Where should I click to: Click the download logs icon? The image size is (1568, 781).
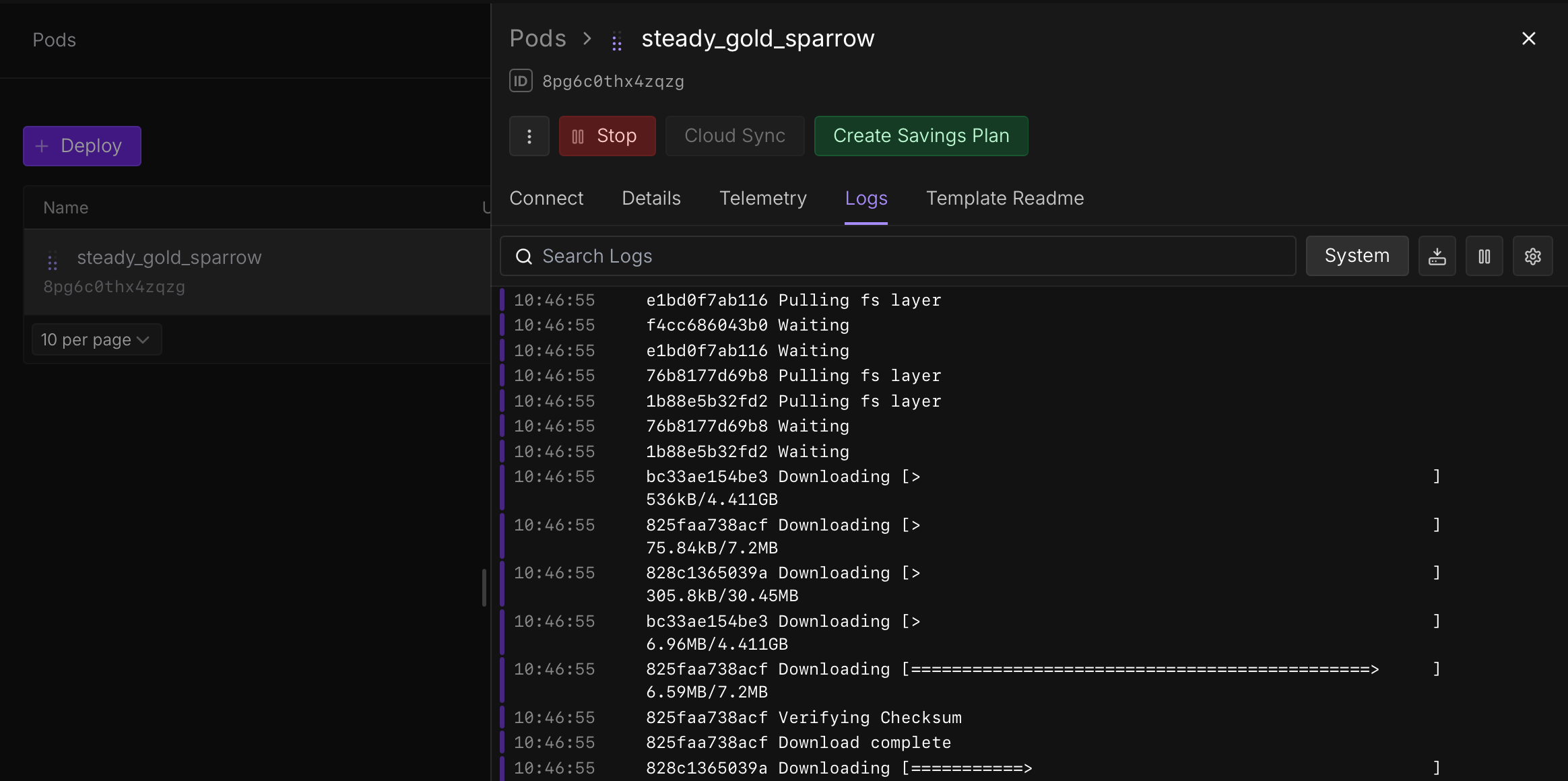click(x=1437, y=256)
